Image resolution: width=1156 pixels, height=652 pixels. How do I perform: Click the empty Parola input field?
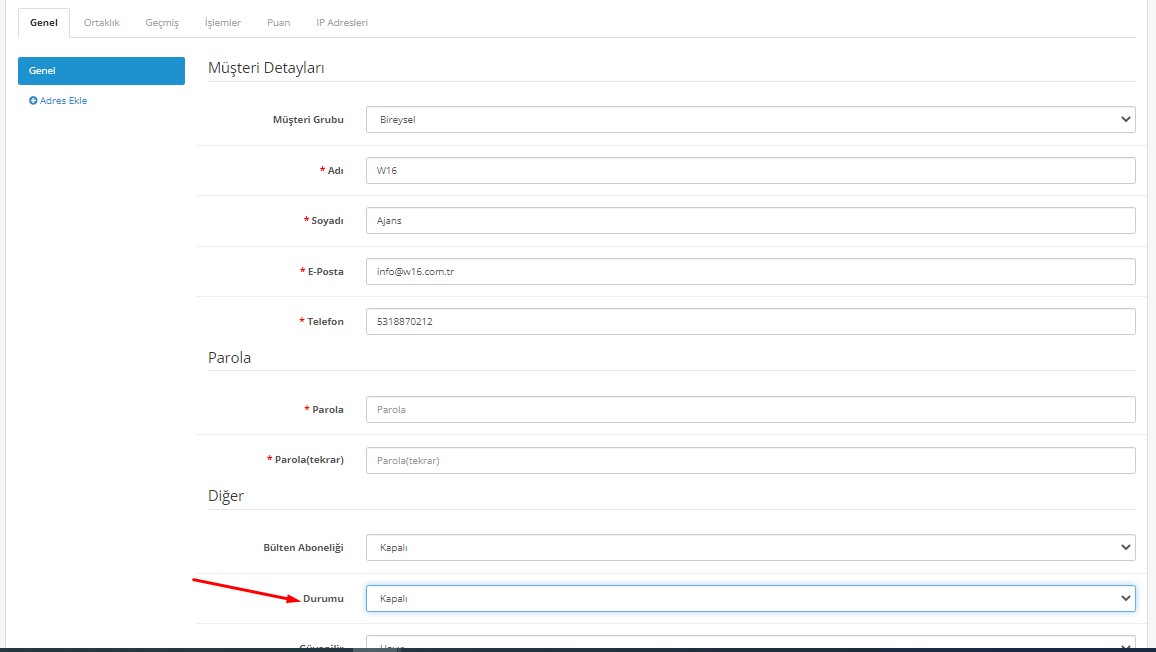point(750,410)
